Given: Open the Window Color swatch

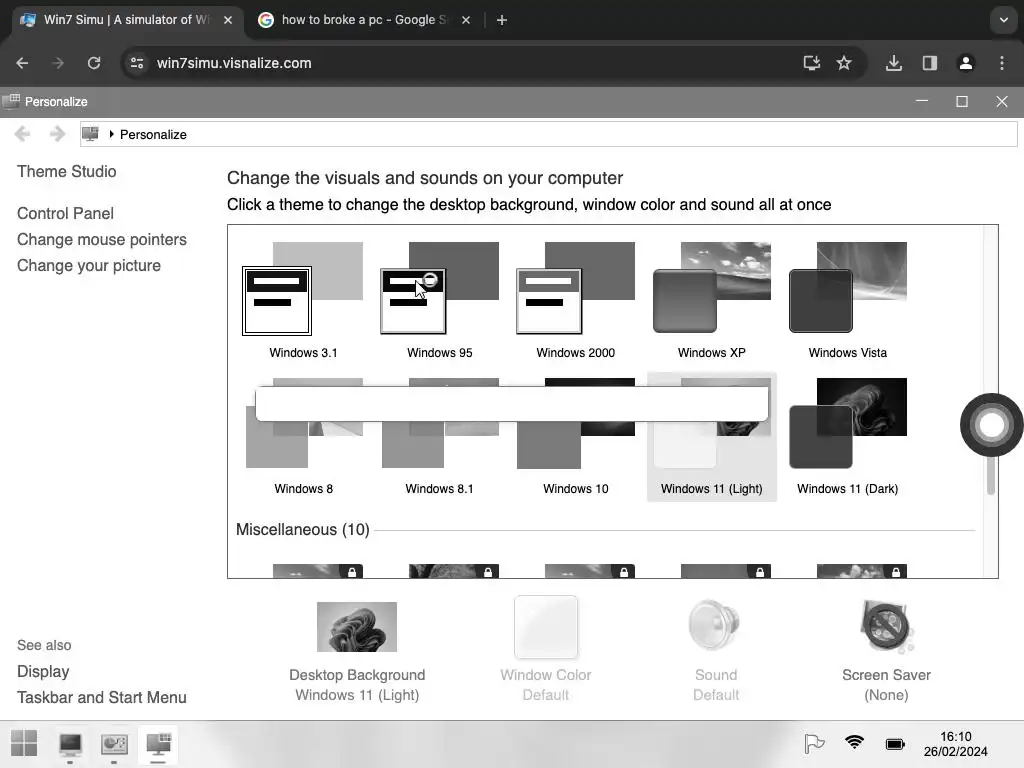Looking at the screenshot, I should (546, 627).
